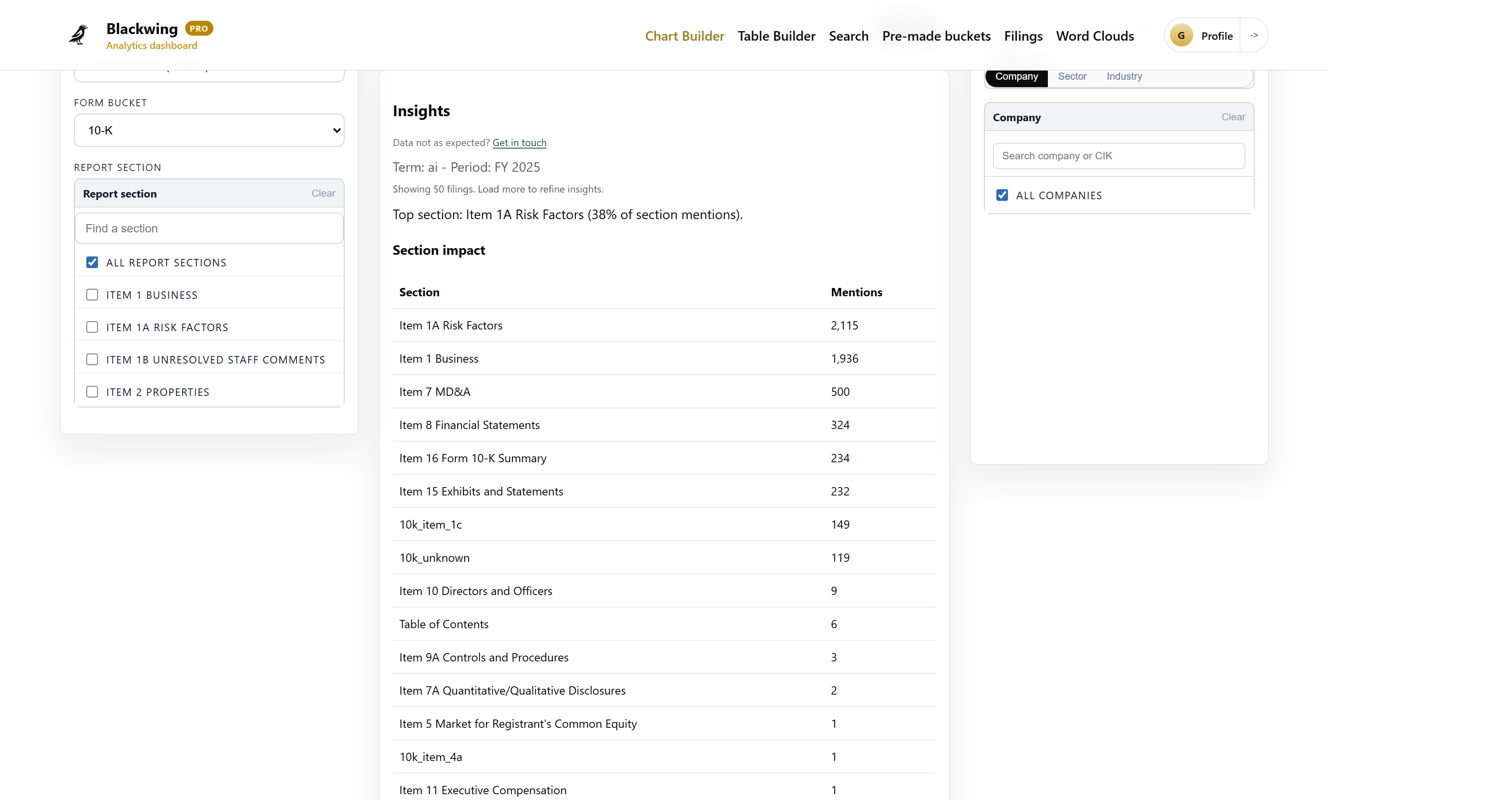Follow the Get in touch link
The height and width of the screenshot is (800, 1512).
pyautogui.click(x=519, y=142)
